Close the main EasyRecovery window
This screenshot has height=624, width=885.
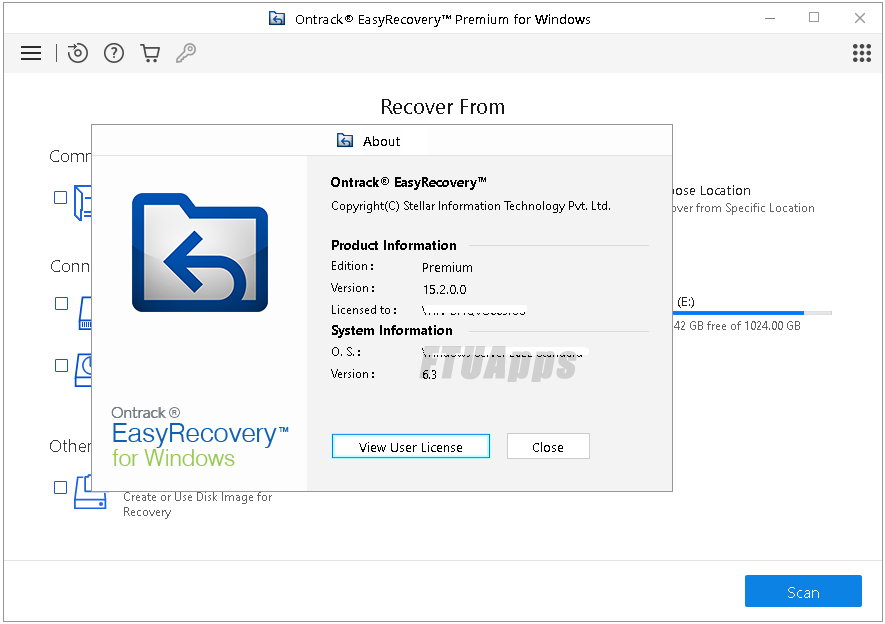tap(860, 18)
